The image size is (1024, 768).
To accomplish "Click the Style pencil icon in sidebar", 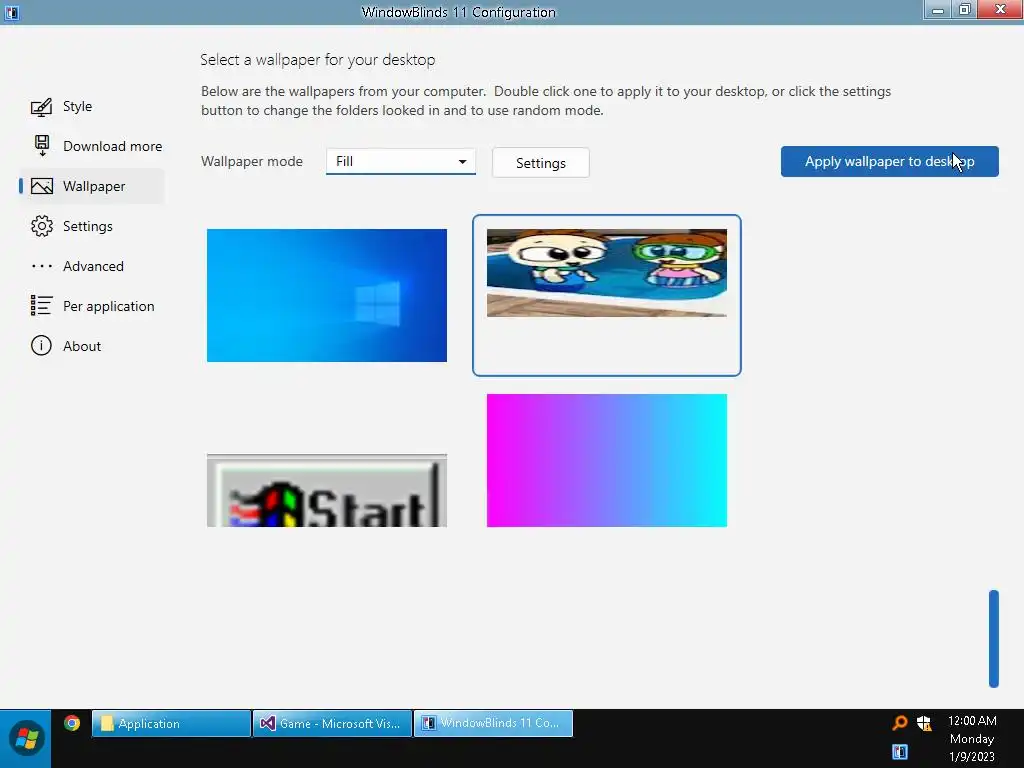I will coord(41,106).
